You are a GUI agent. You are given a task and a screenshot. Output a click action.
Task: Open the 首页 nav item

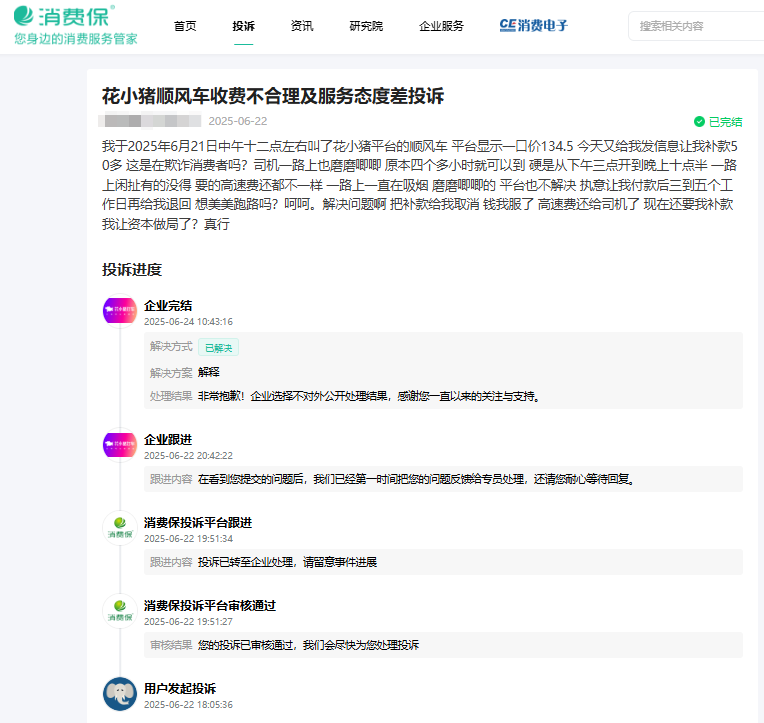coord(185,26)
